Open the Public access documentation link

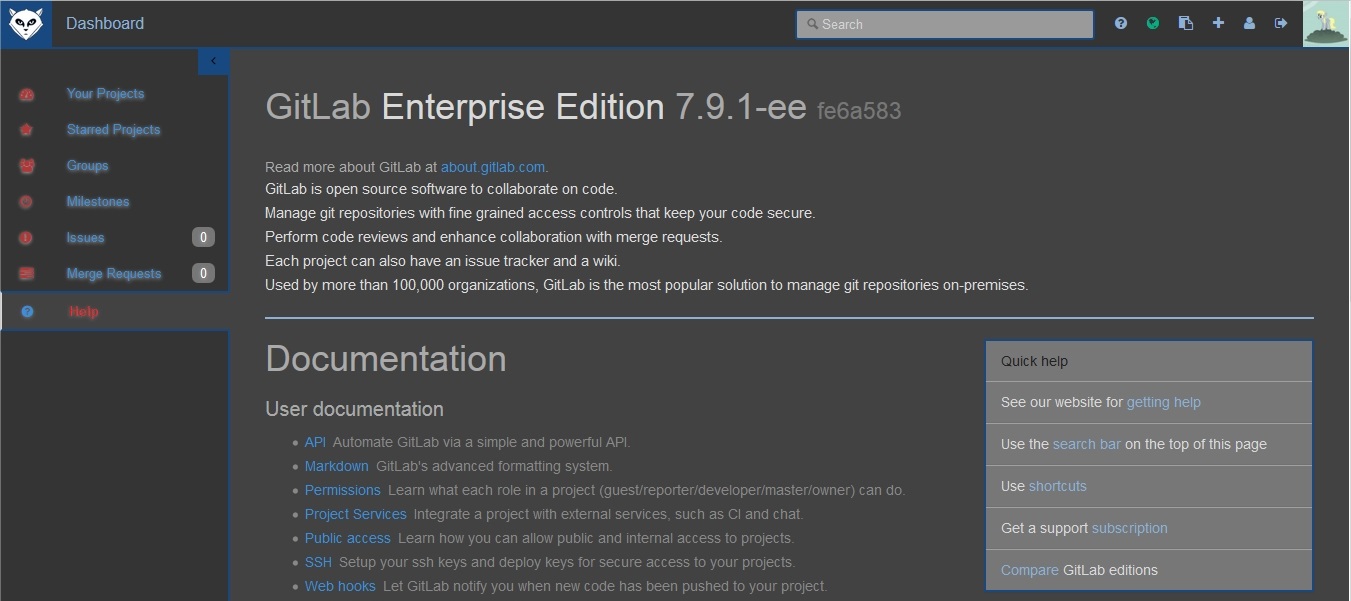pos(348,538)
